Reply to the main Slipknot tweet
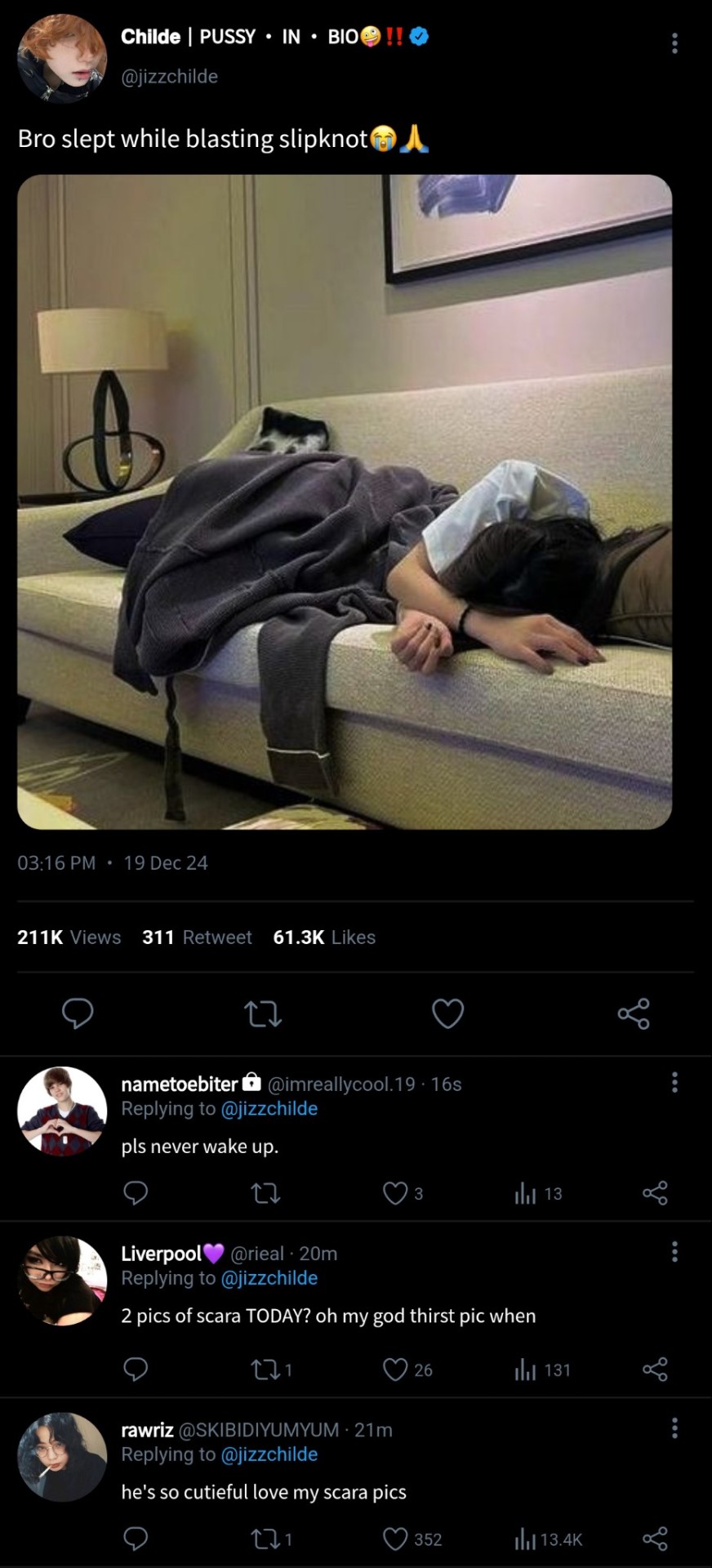The width and height of the screenshot is (712, 1568). (78, 1013)
